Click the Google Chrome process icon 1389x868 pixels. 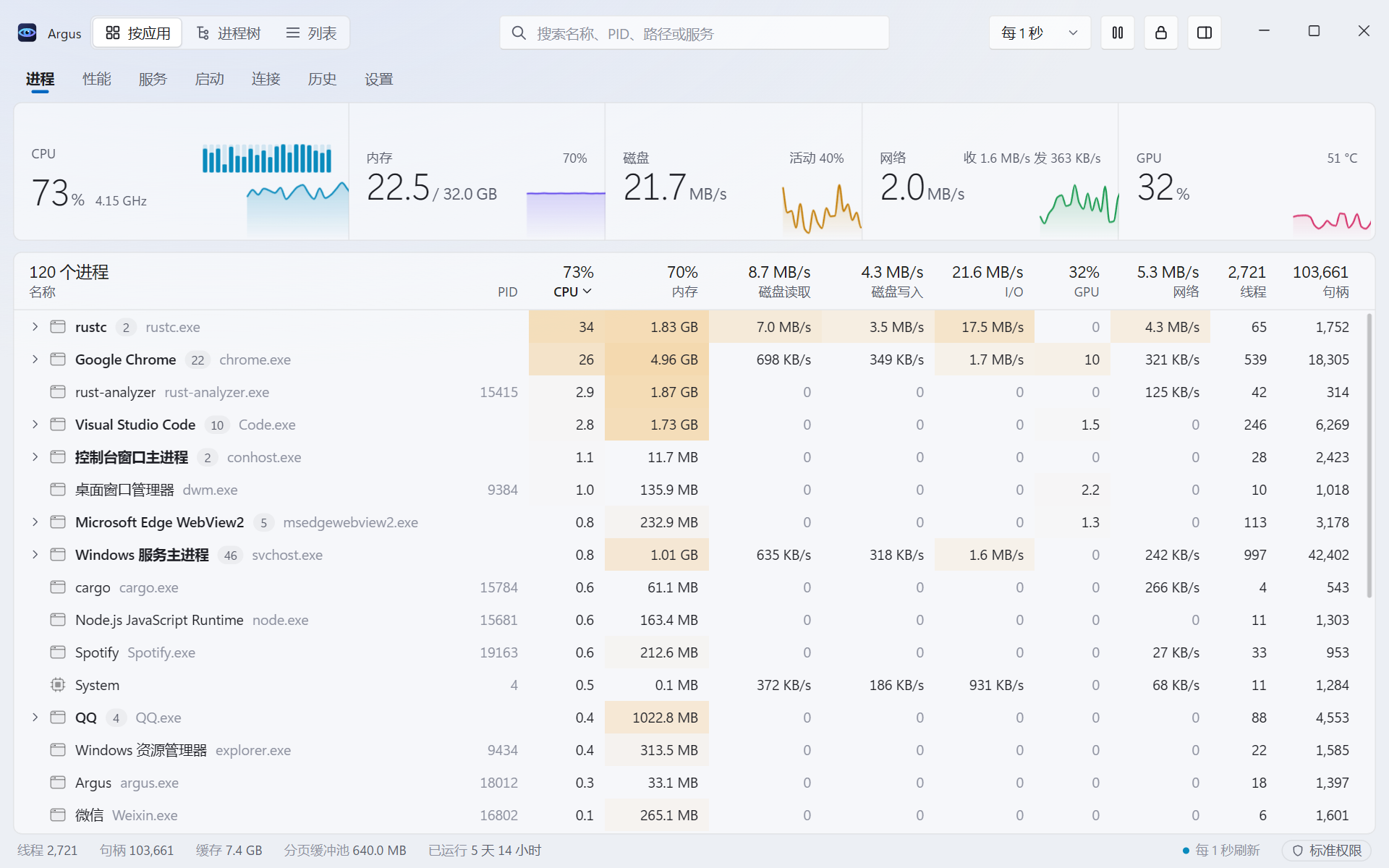click(x=58, y=359)
